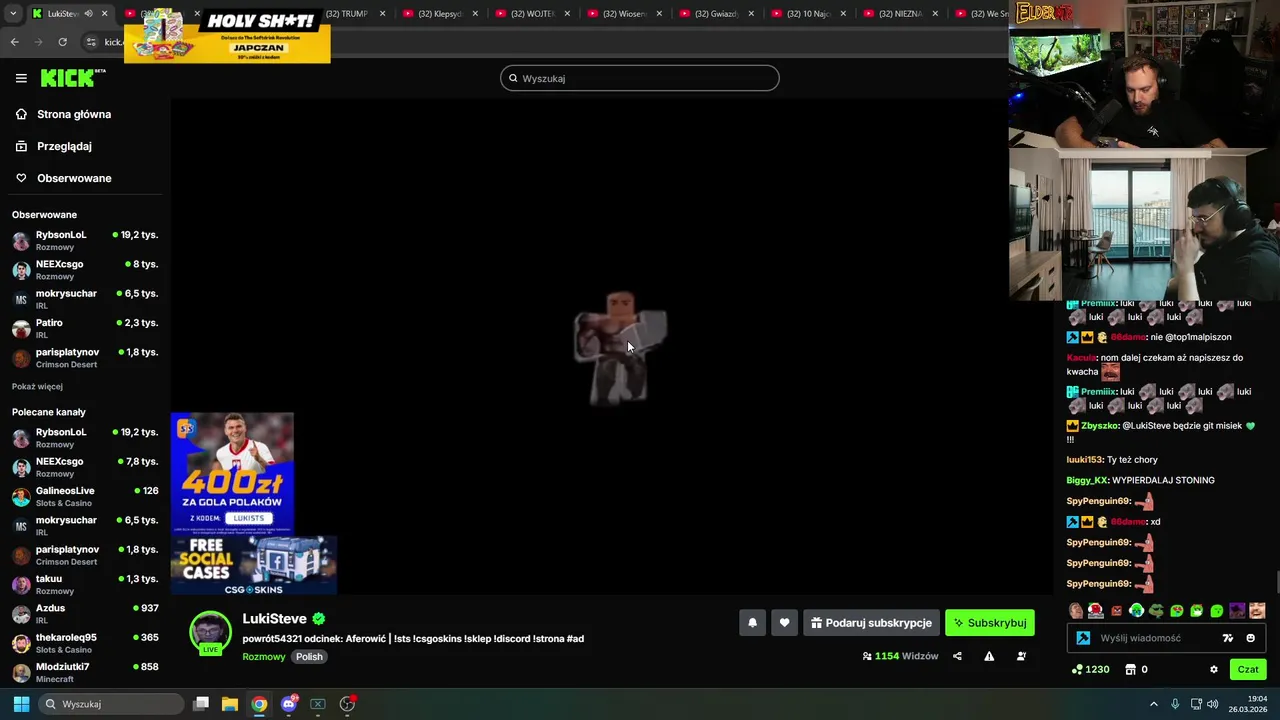This screenshot has width=1280, height=720.
Task: Open Windows Start menu
Action: (x=21, y=704)
